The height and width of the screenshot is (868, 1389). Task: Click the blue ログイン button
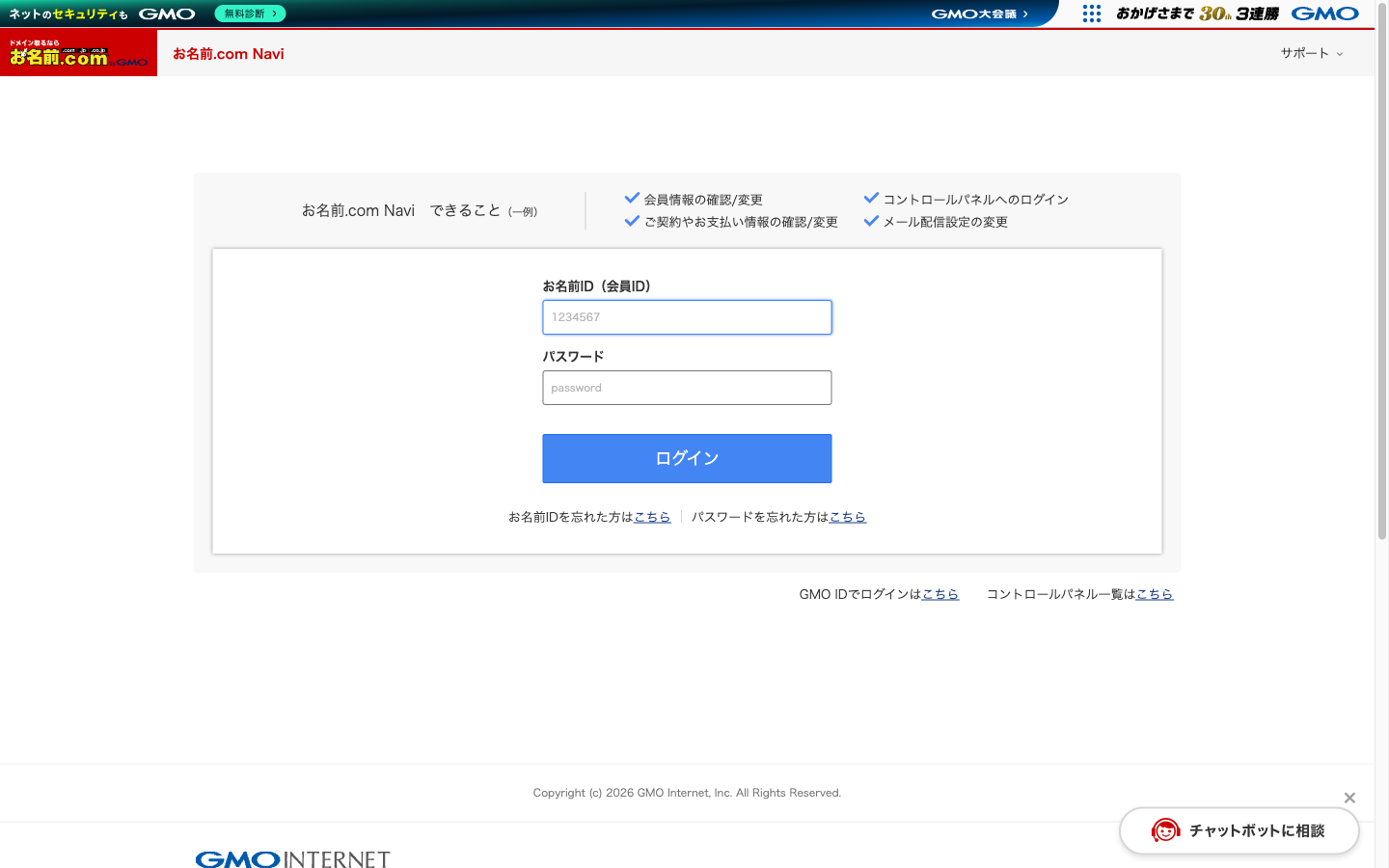pos(687,458)
